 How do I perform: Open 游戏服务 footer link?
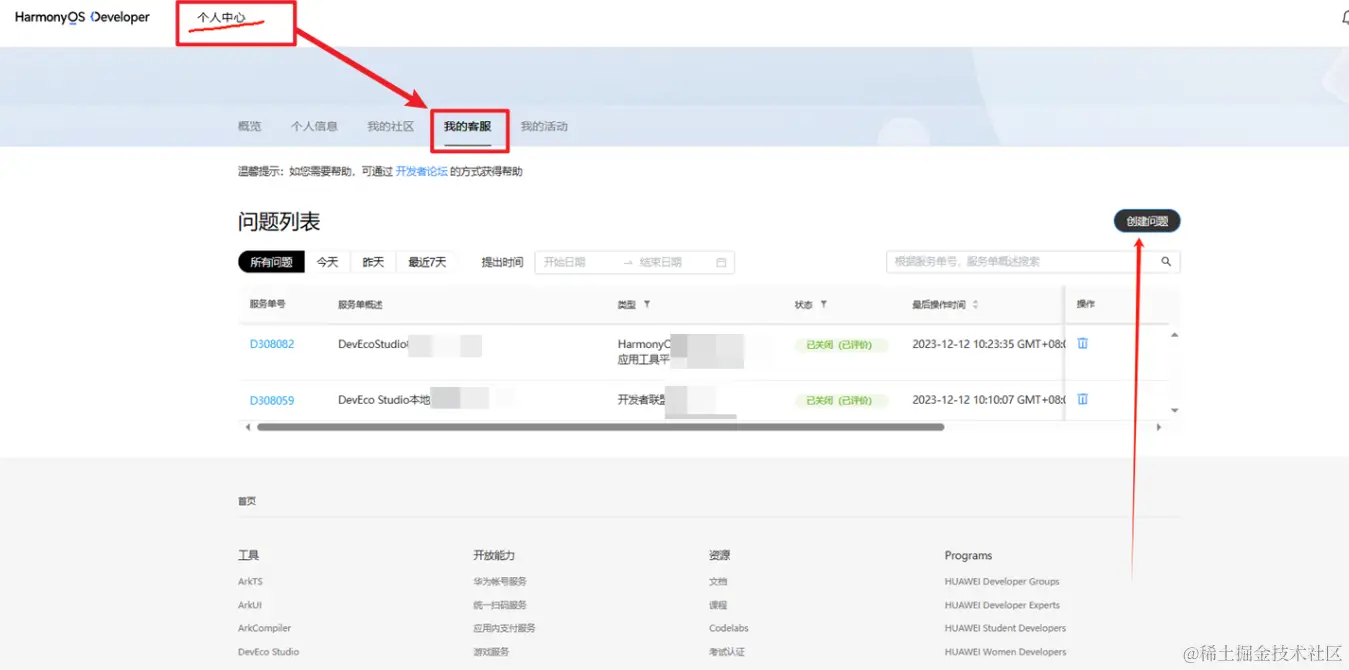click(x=491, y=652)
